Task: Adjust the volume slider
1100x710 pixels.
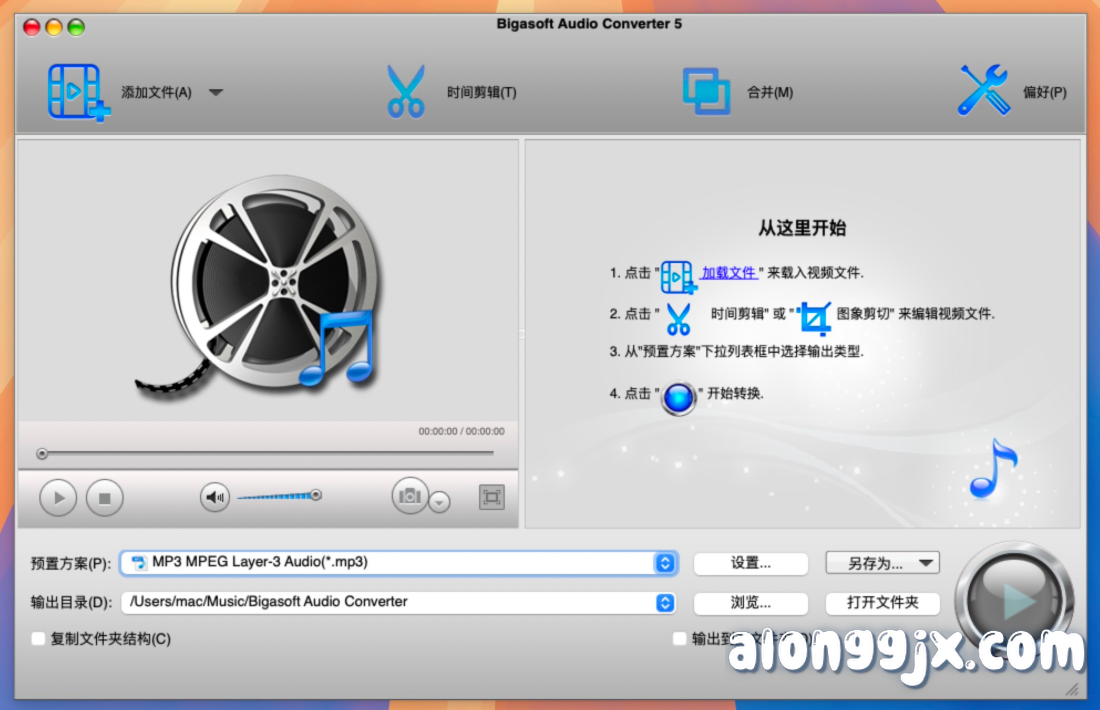Action: click(280, 495)
